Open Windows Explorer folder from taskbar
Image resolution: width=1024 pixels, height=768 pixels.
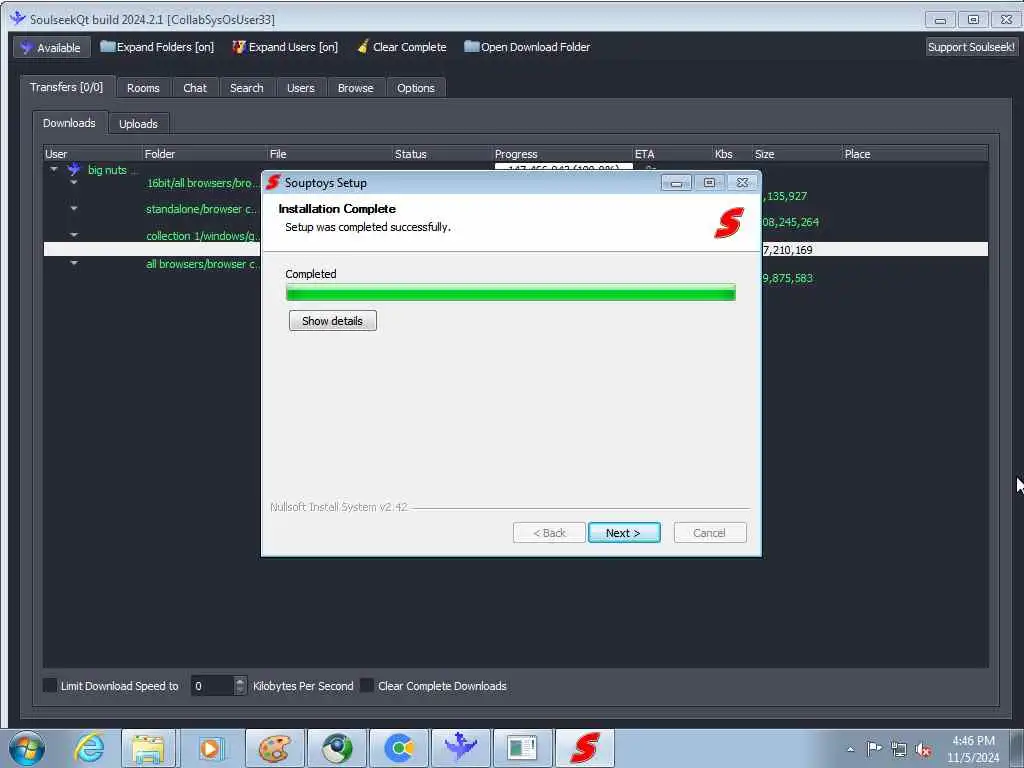149,748
